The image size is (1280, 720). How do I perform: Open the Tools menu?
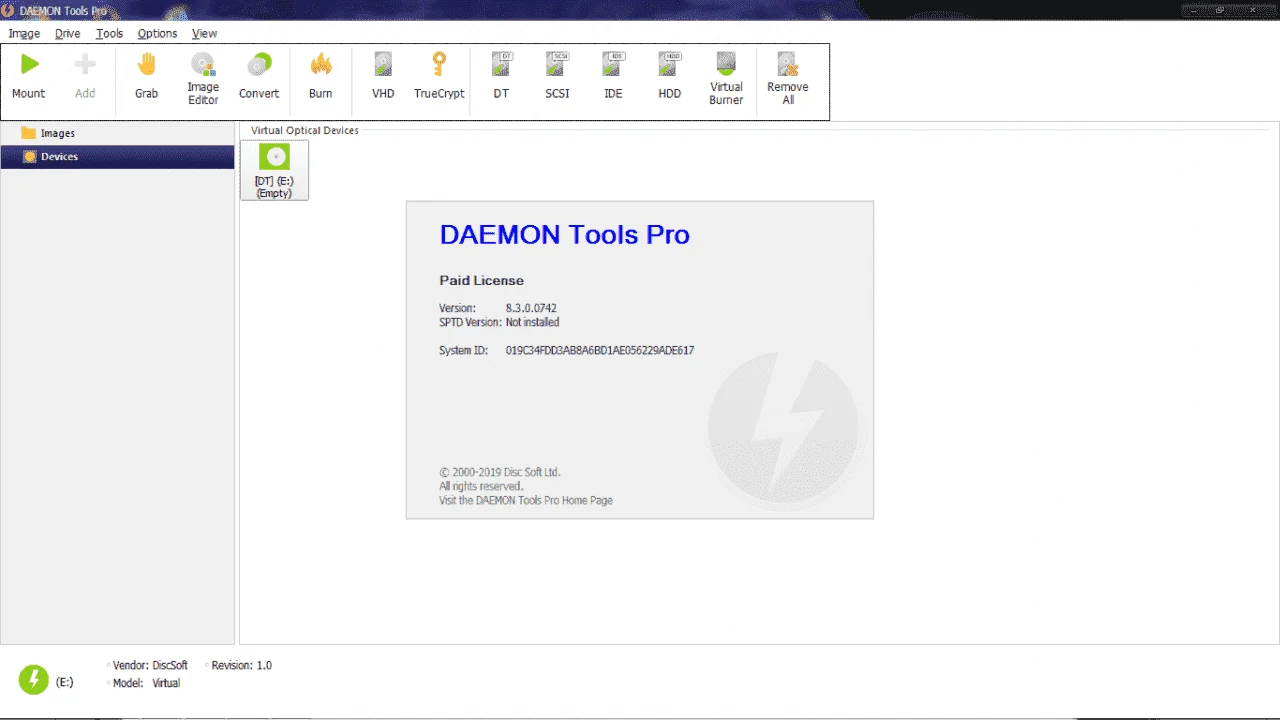[x=109, y=33]
